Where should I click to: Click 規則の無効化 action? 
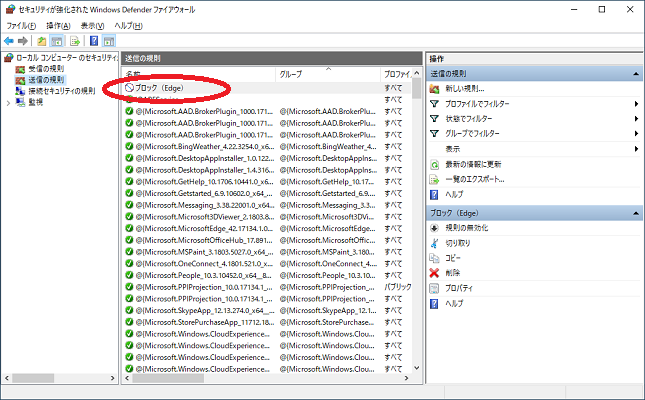coord(466,228)
